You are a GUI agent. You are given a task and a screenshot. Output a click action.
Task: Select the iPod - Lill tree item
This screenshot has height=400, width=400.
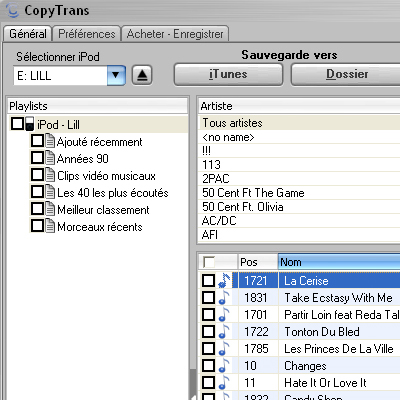coord(58,125)
